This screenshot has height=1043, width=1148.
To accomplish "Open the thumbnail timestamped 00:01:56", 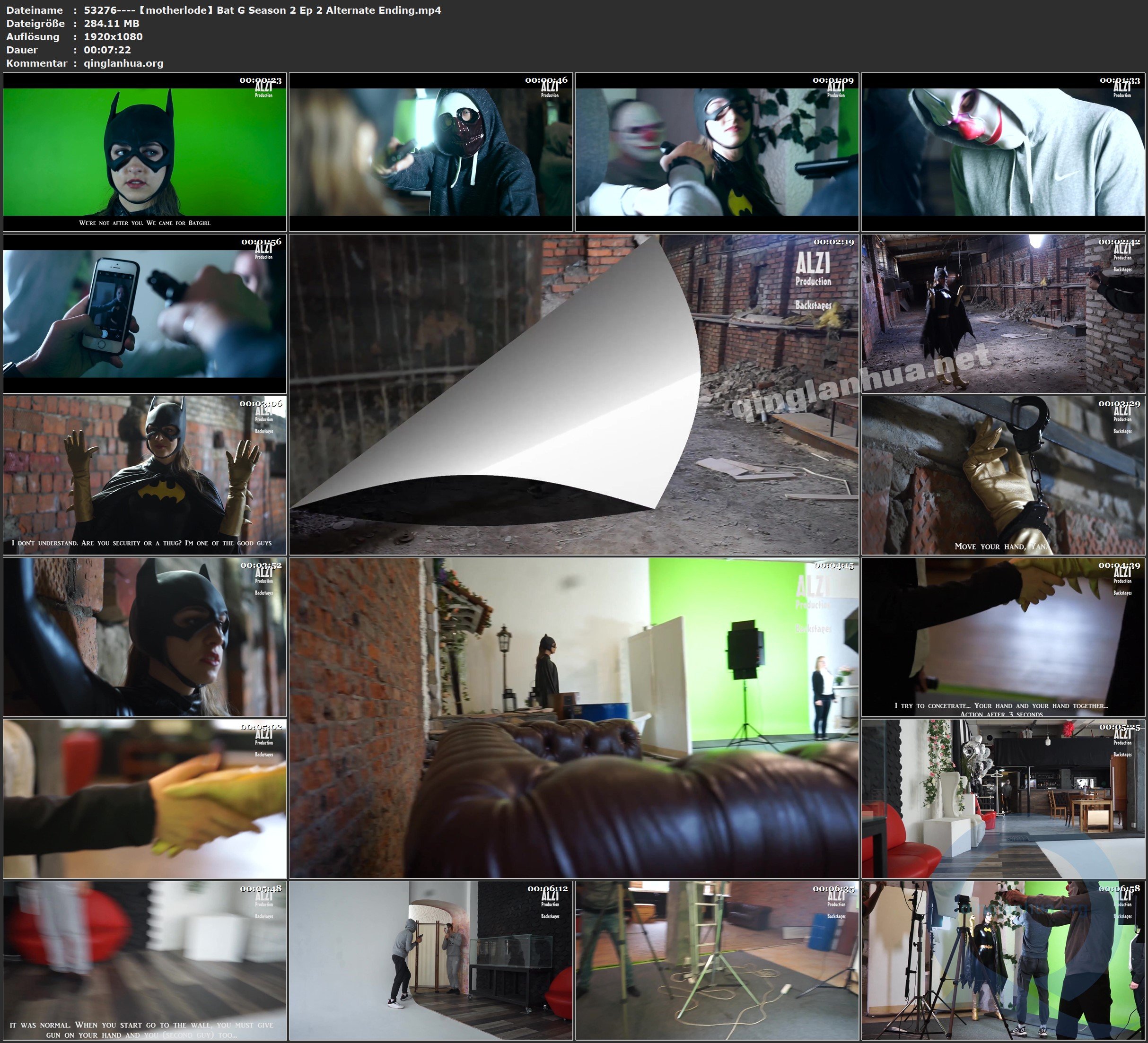I will (145, 313).
